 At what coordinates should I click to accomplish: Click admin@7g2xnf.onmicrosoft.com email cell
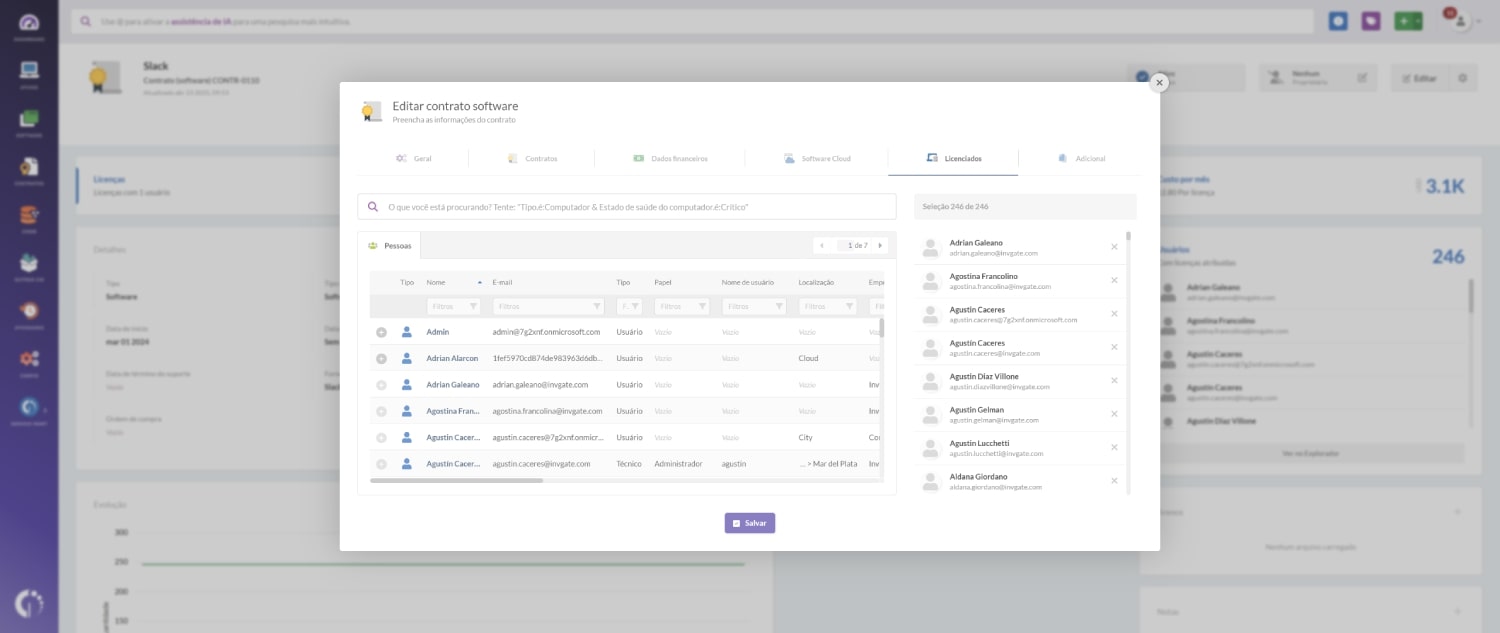click(546, 332)
